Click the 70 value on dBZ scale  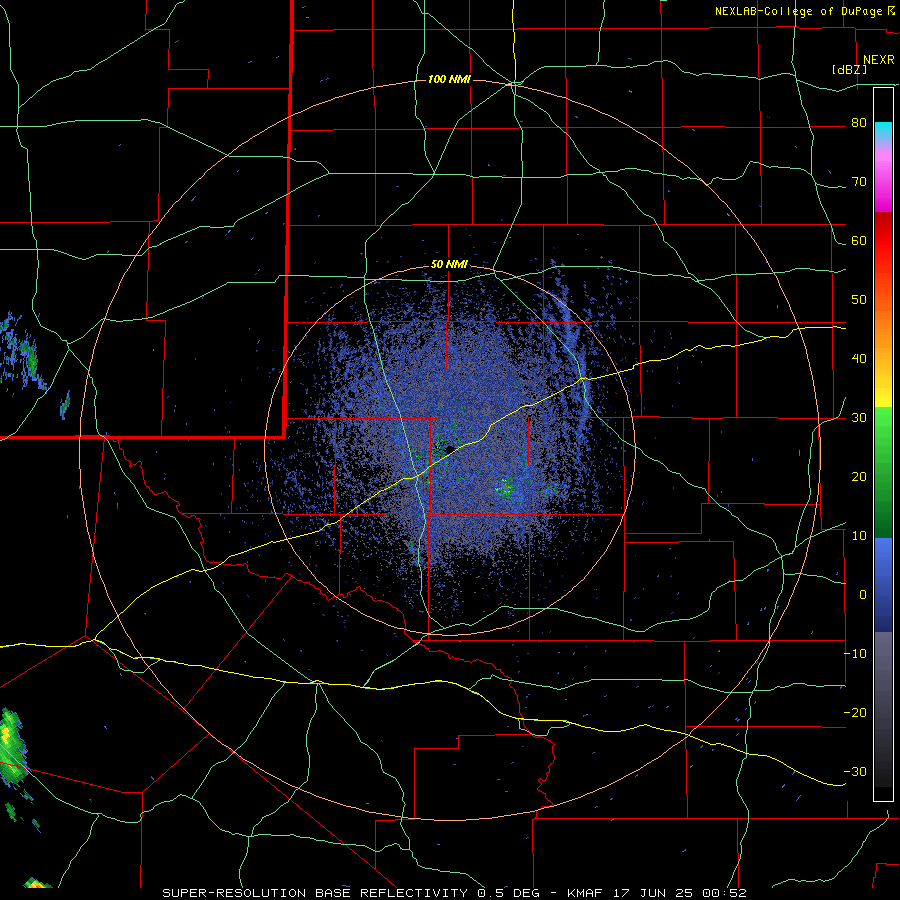pos(859,182)
